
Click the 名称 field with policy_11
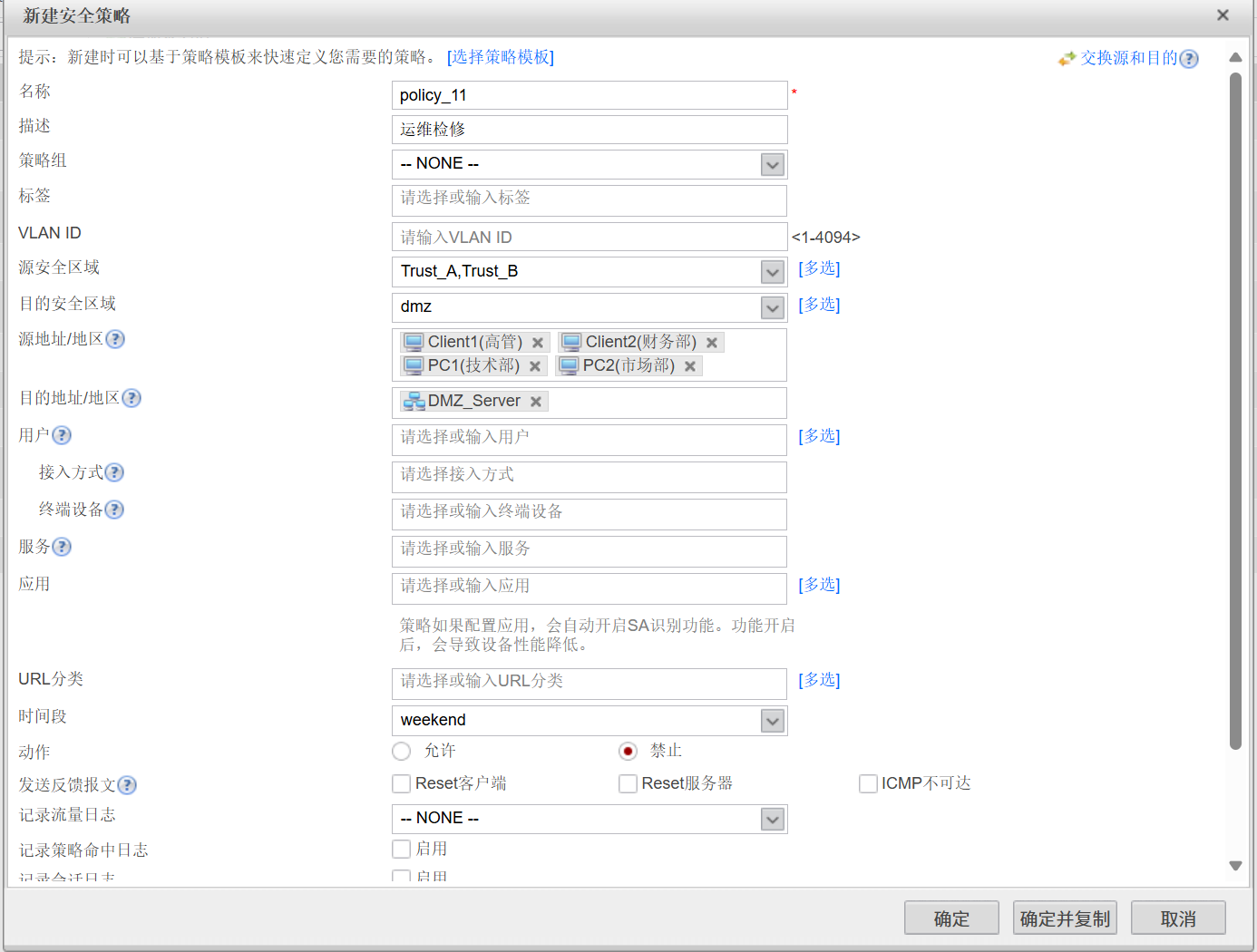tap(590, 95)
